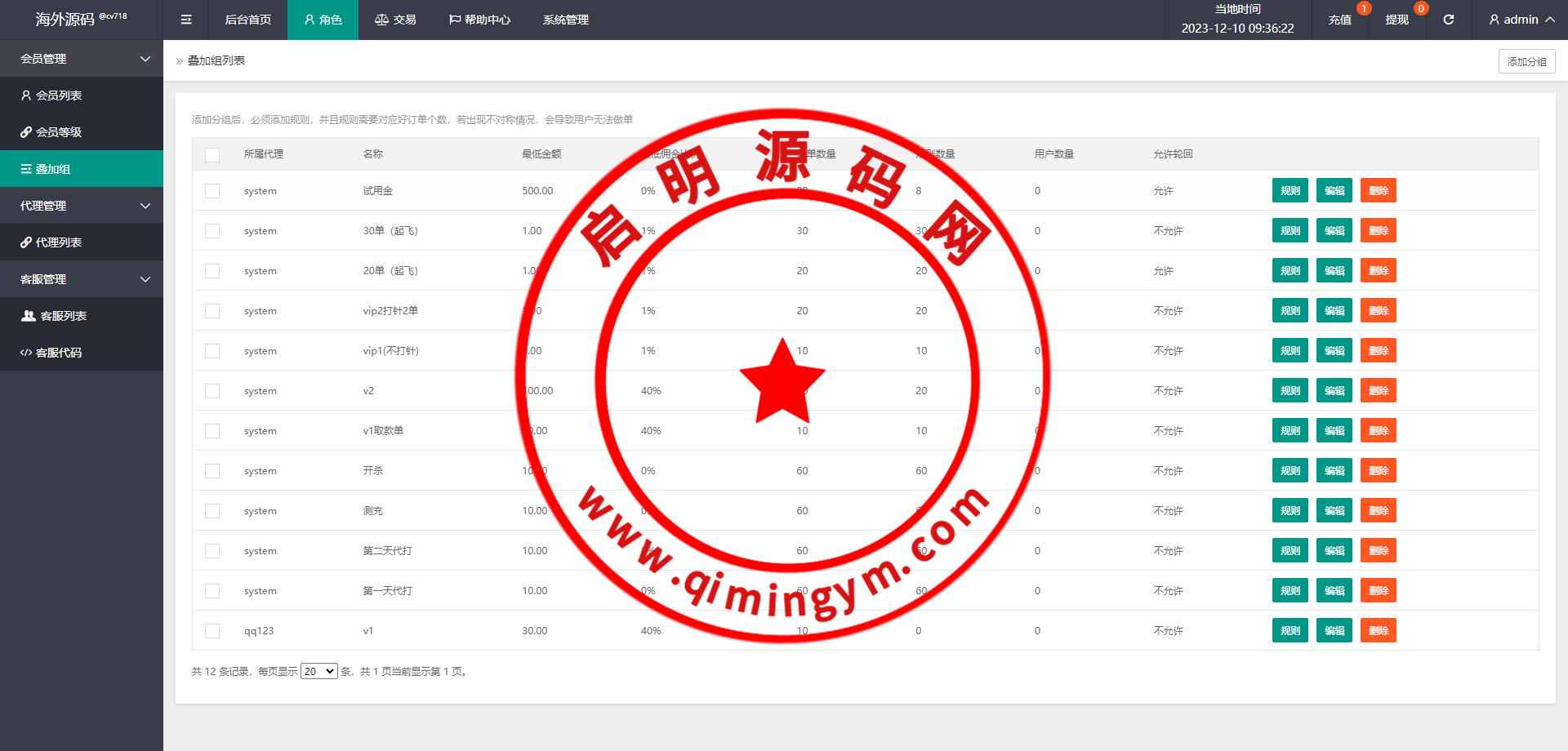
Task: Switch to the 交易 top menu
Action: (395, 20)
